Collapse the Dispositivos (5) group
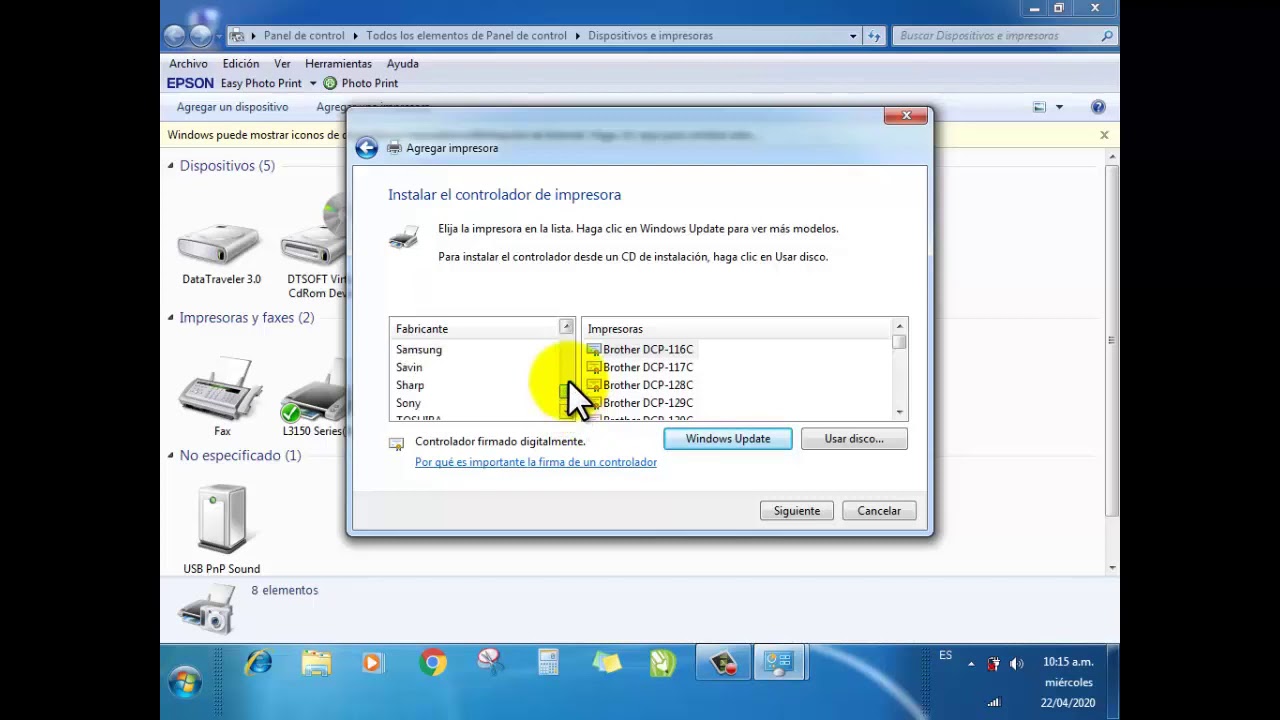Screen dimensions: 1280x720 click(x=171, y=166)
